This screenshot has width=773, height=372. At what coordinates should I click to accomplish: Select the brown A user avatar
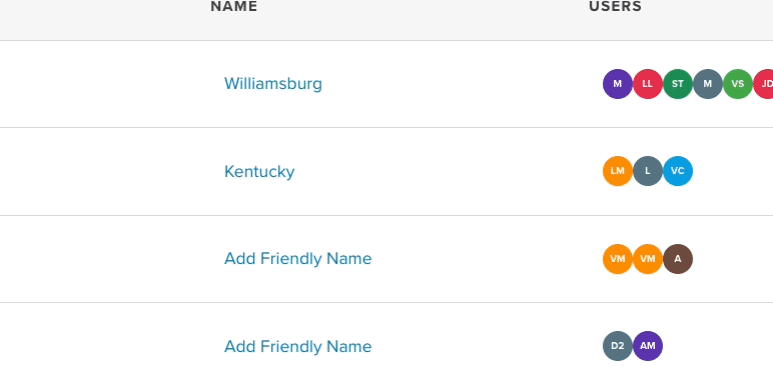click(677, 259)
